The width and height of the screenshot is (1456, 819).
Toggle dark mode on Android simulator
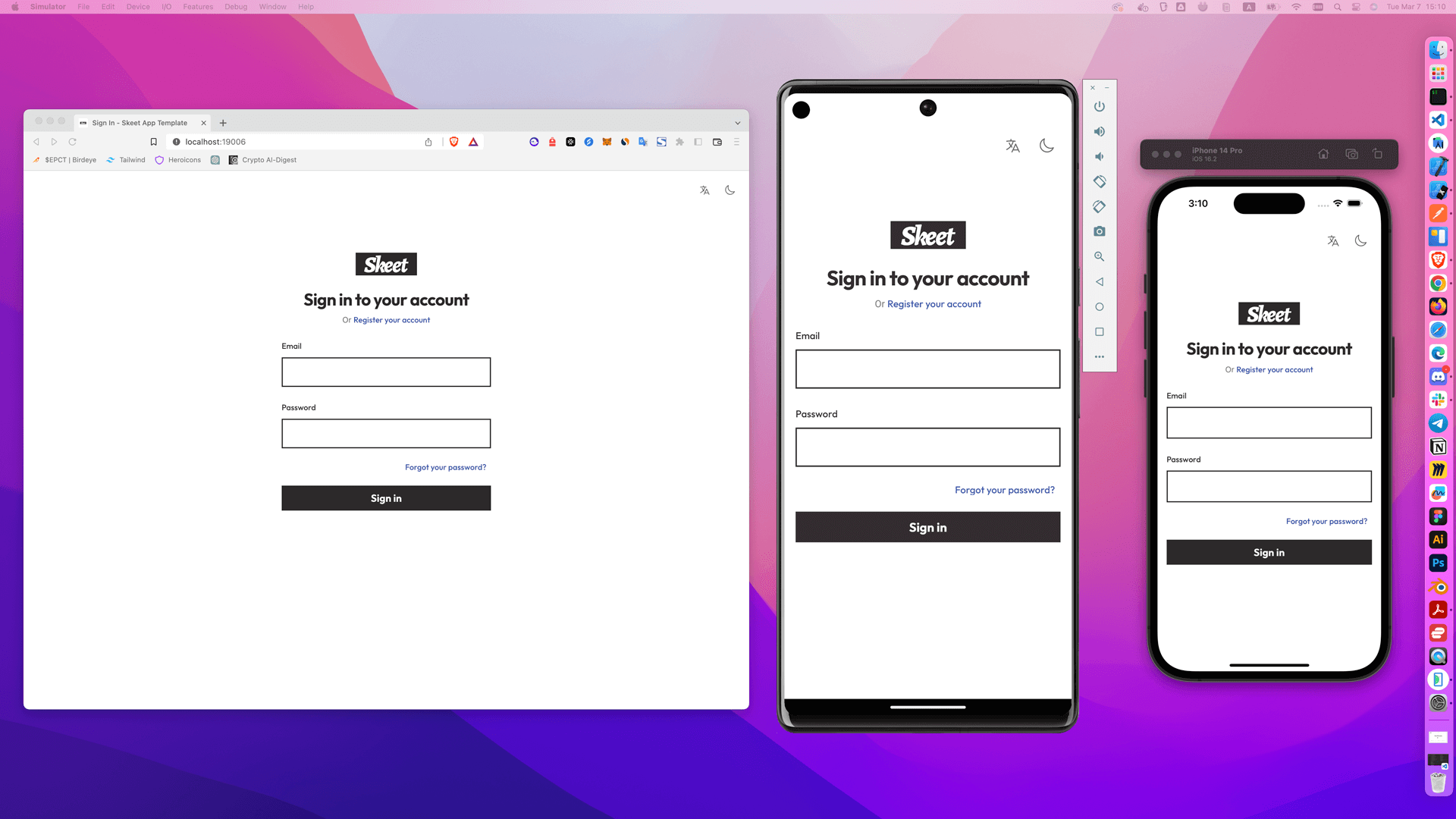coord(1046,146)
